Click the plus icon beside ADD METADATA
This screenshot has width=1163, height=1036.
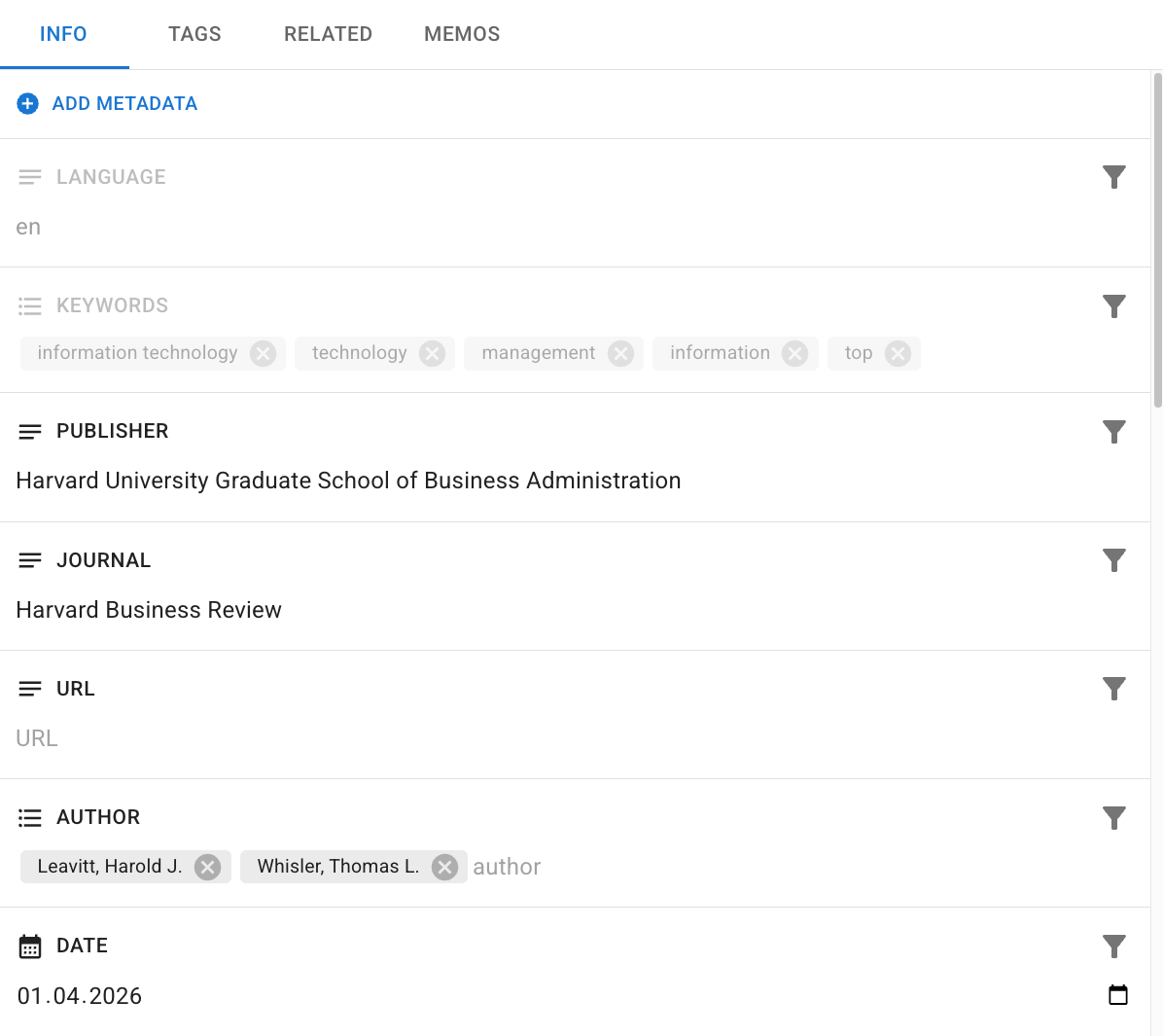click(x=28, y=104)
